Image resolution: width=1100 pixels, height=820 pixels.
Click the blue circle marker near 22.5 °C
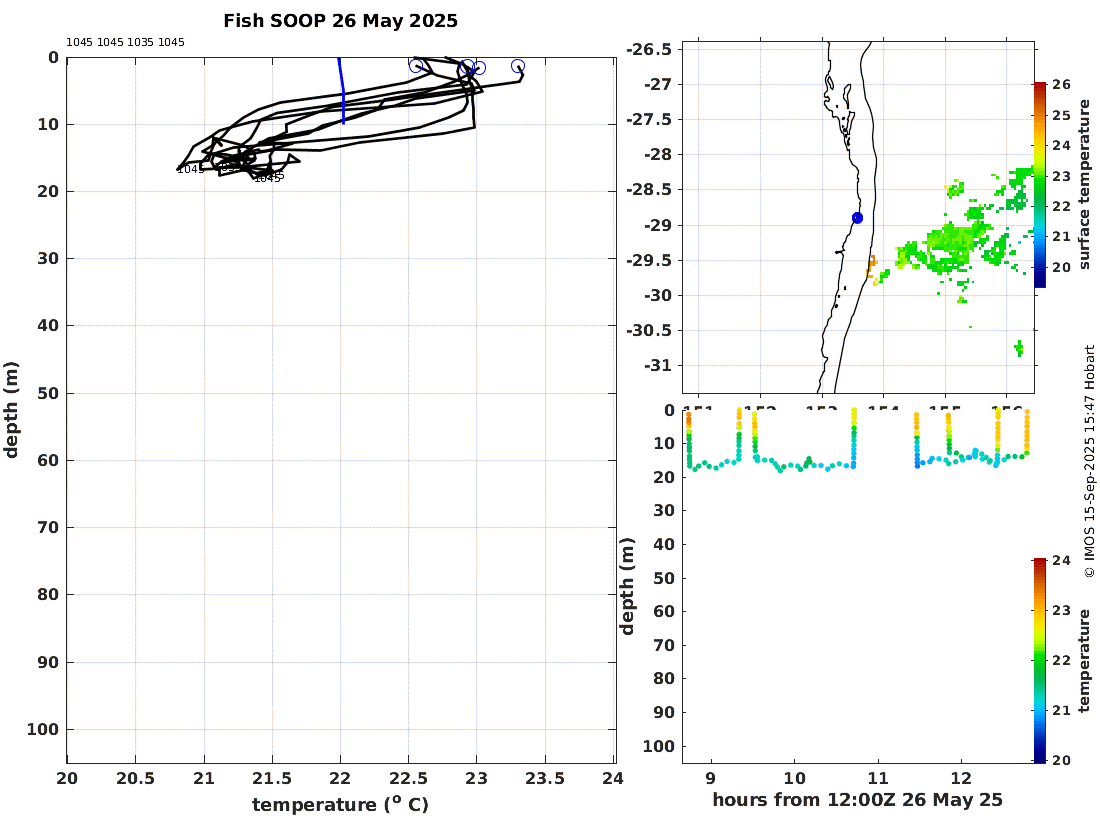click(416, 66)
